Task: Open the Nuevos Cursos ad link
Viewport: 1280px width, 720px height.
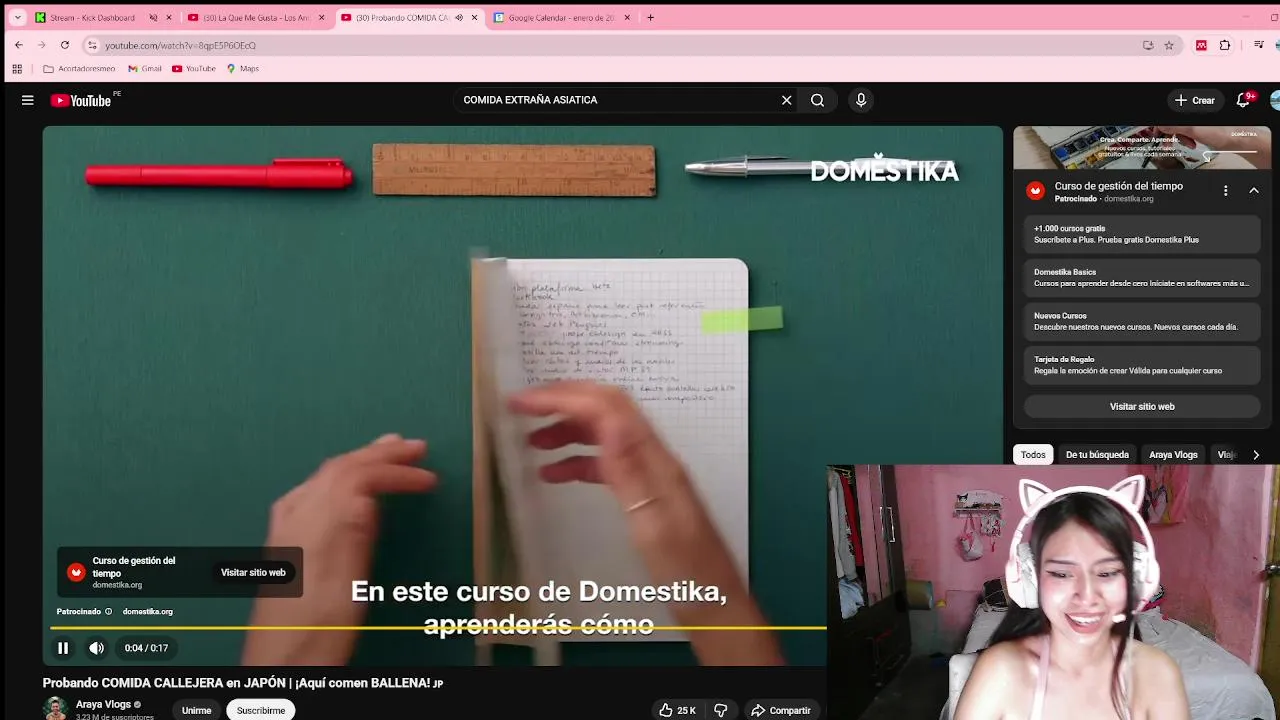Action: (x=1142, y=321)
